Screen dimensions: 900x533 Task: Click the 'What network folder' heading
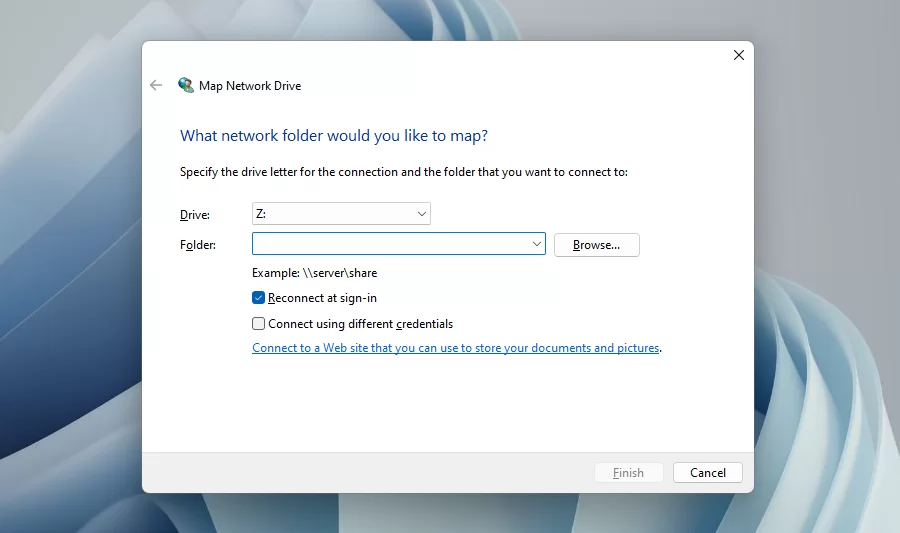(x=333, y=135)
